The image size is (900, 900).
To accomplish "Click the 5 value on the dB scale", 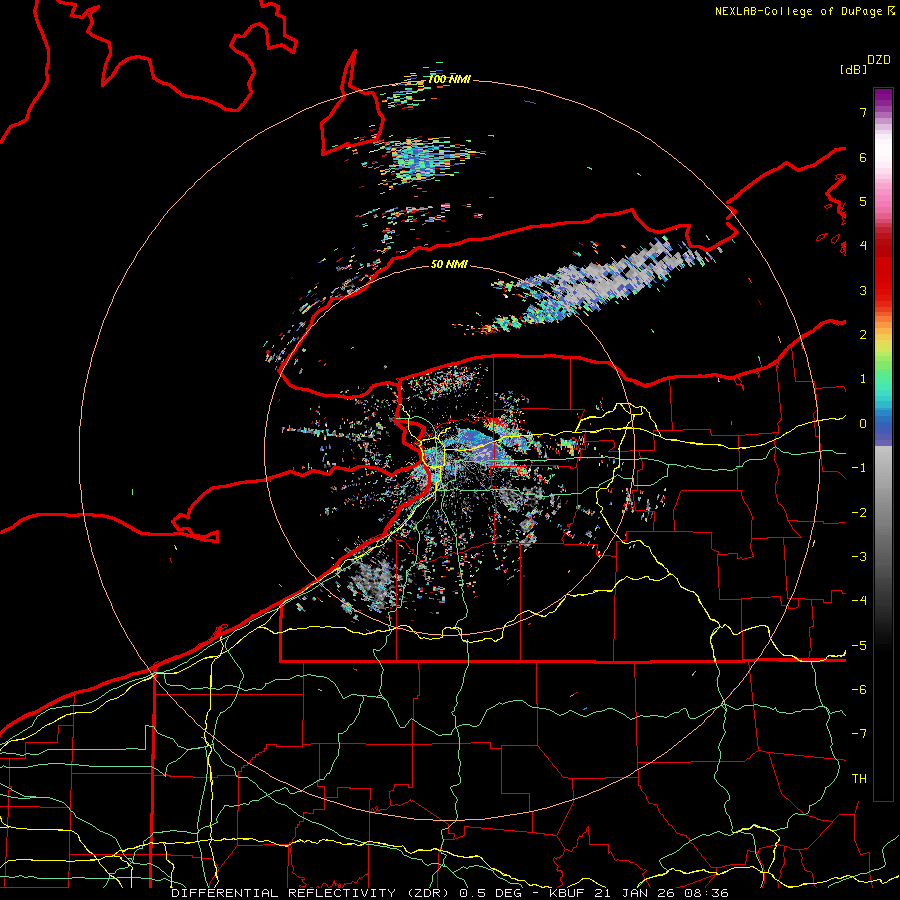I will [x=863, y=201].
